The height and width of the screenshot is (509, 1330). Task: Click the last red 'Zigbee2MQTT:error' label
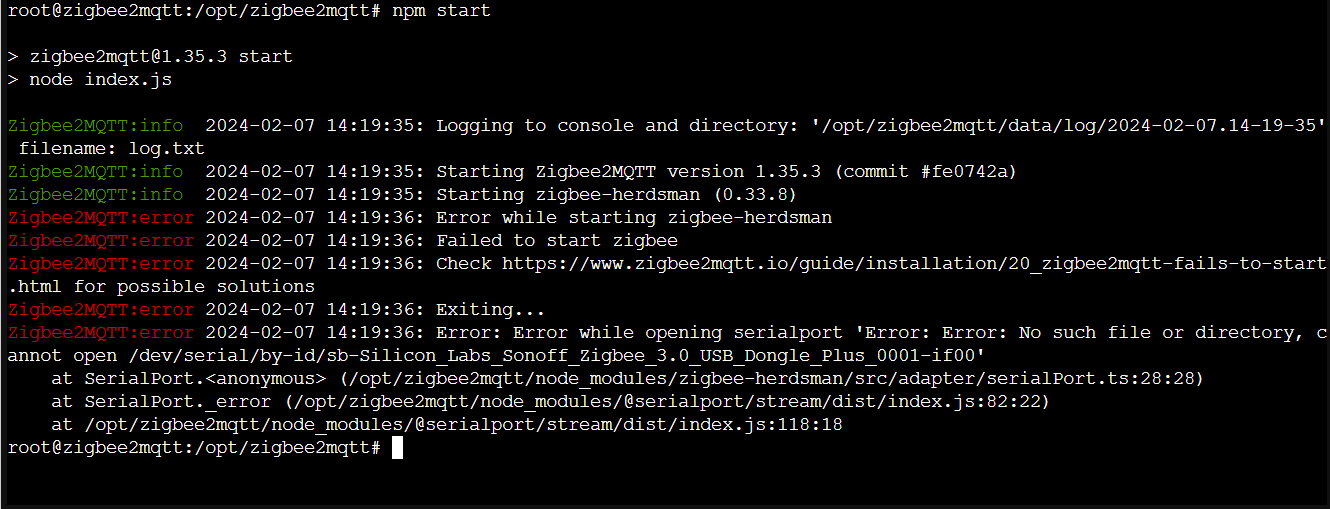point(100,332)
